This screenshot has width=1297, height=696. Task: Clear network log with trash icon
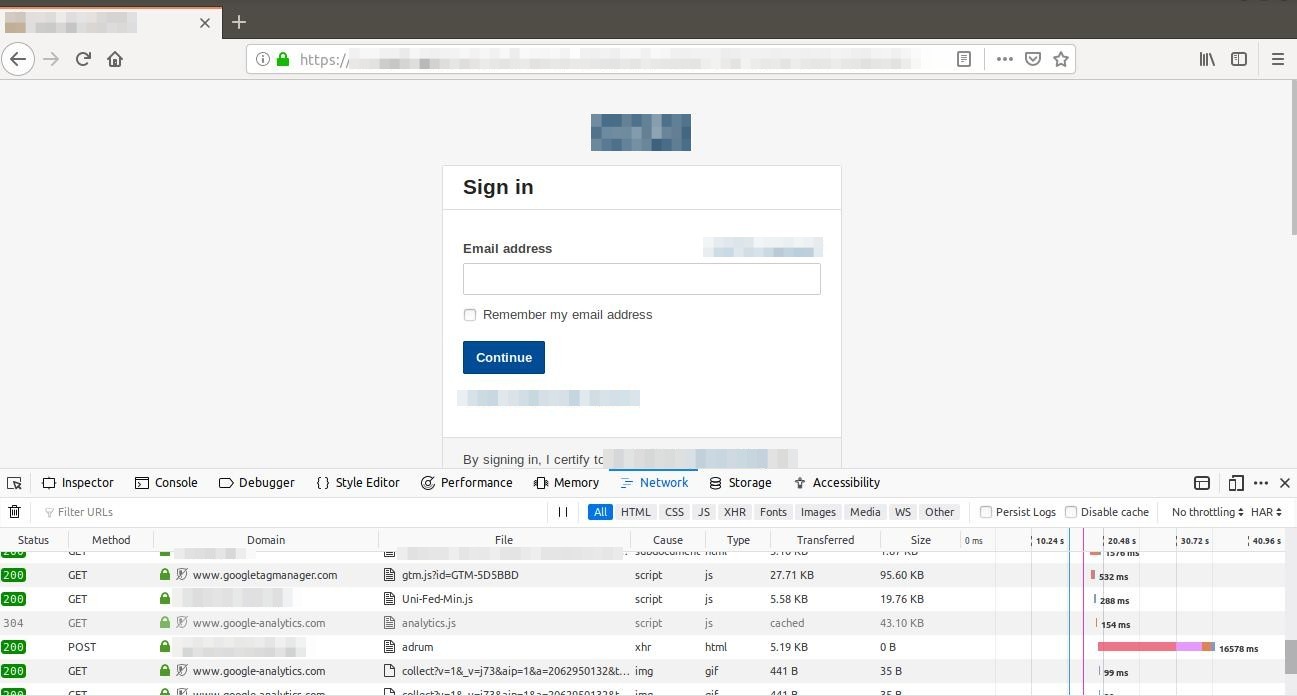click(x=14, y=512)
